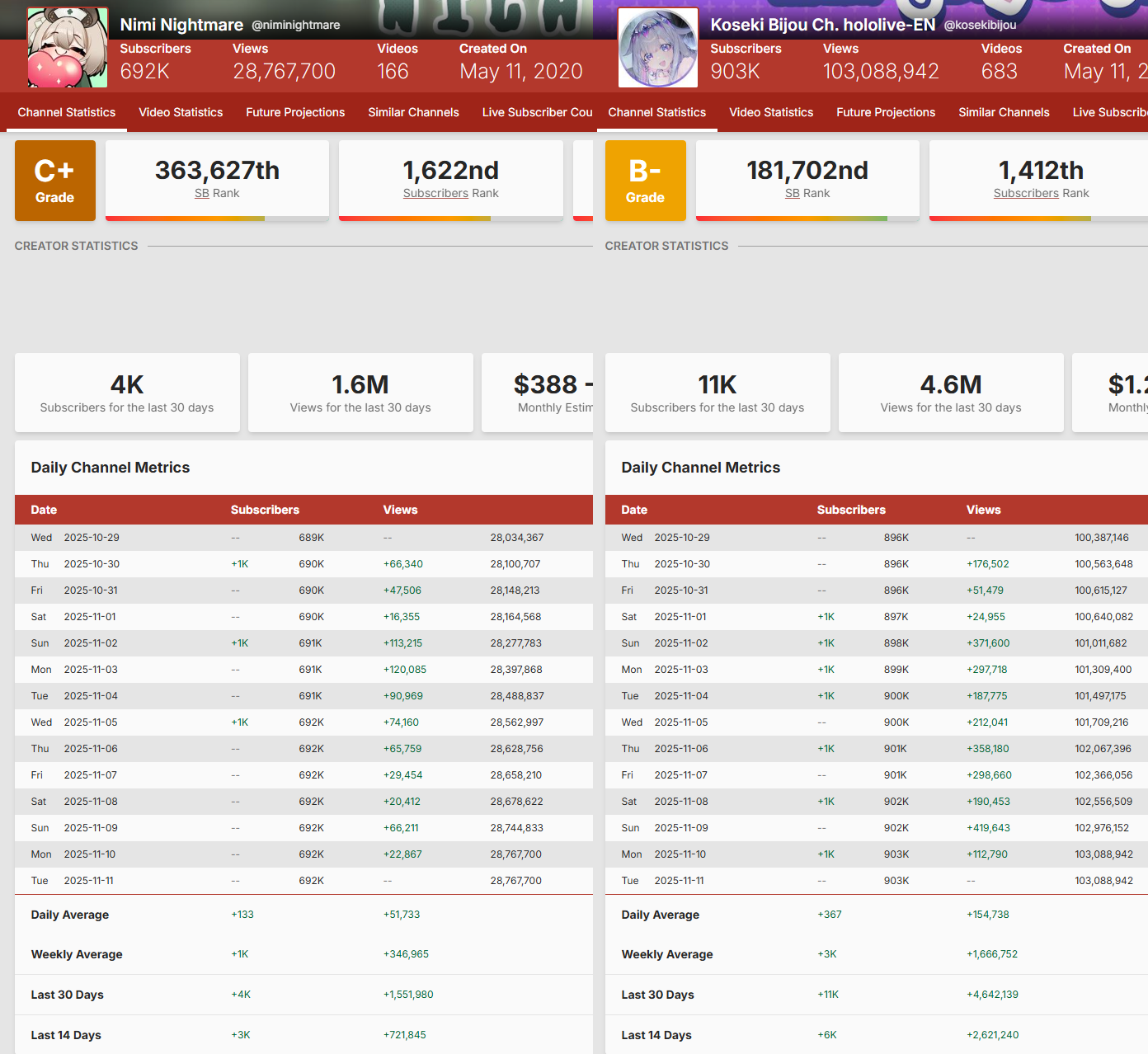Open Nimi Nightmare's Future Projections tab
The height and width of the screenshot is (1054, 1148).
[x=295, y=112]
